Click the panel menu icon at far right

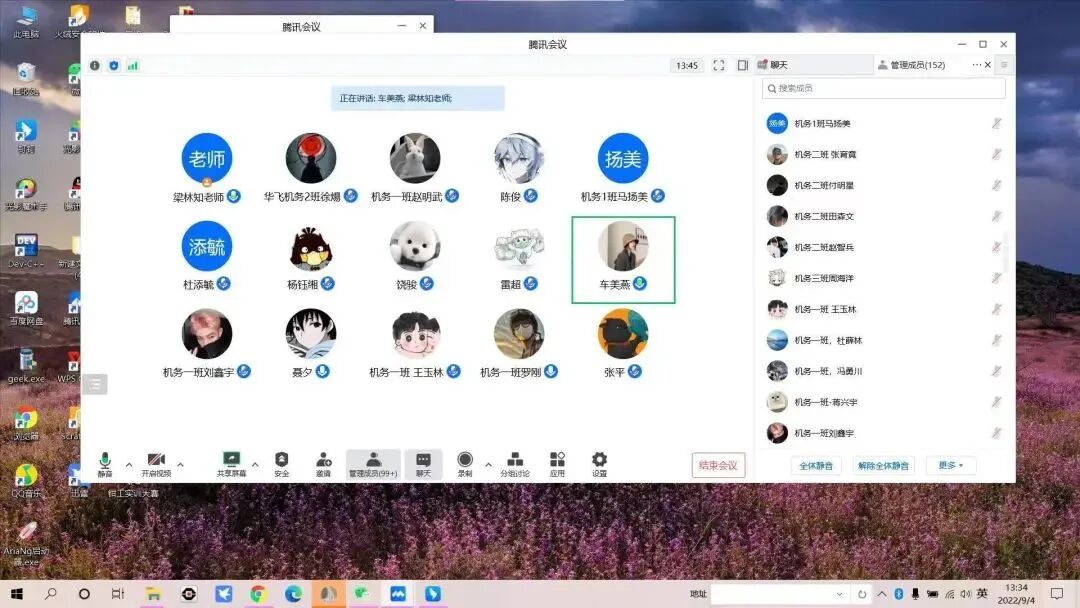1004,65
